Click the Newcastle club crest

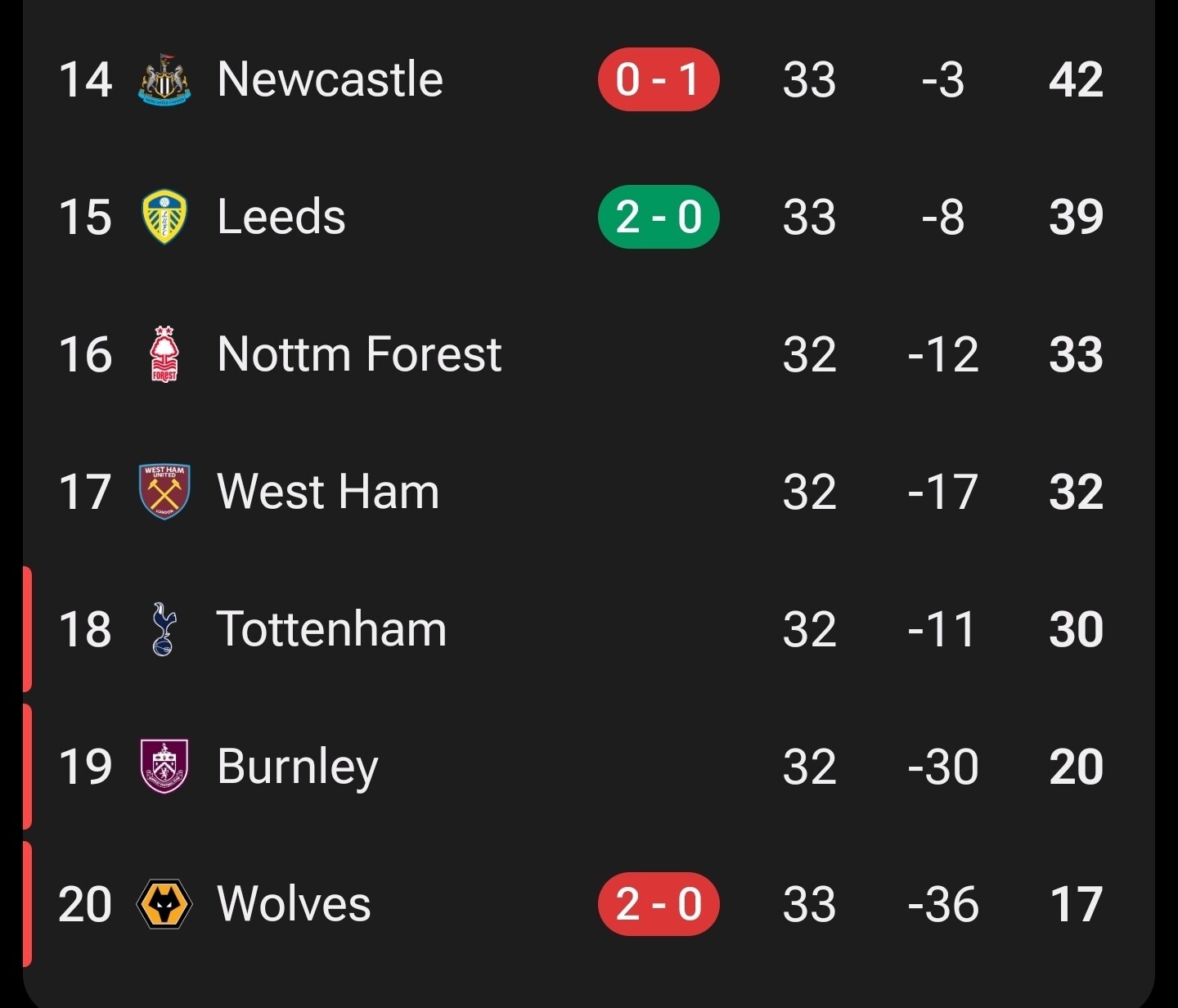[164, 80]
